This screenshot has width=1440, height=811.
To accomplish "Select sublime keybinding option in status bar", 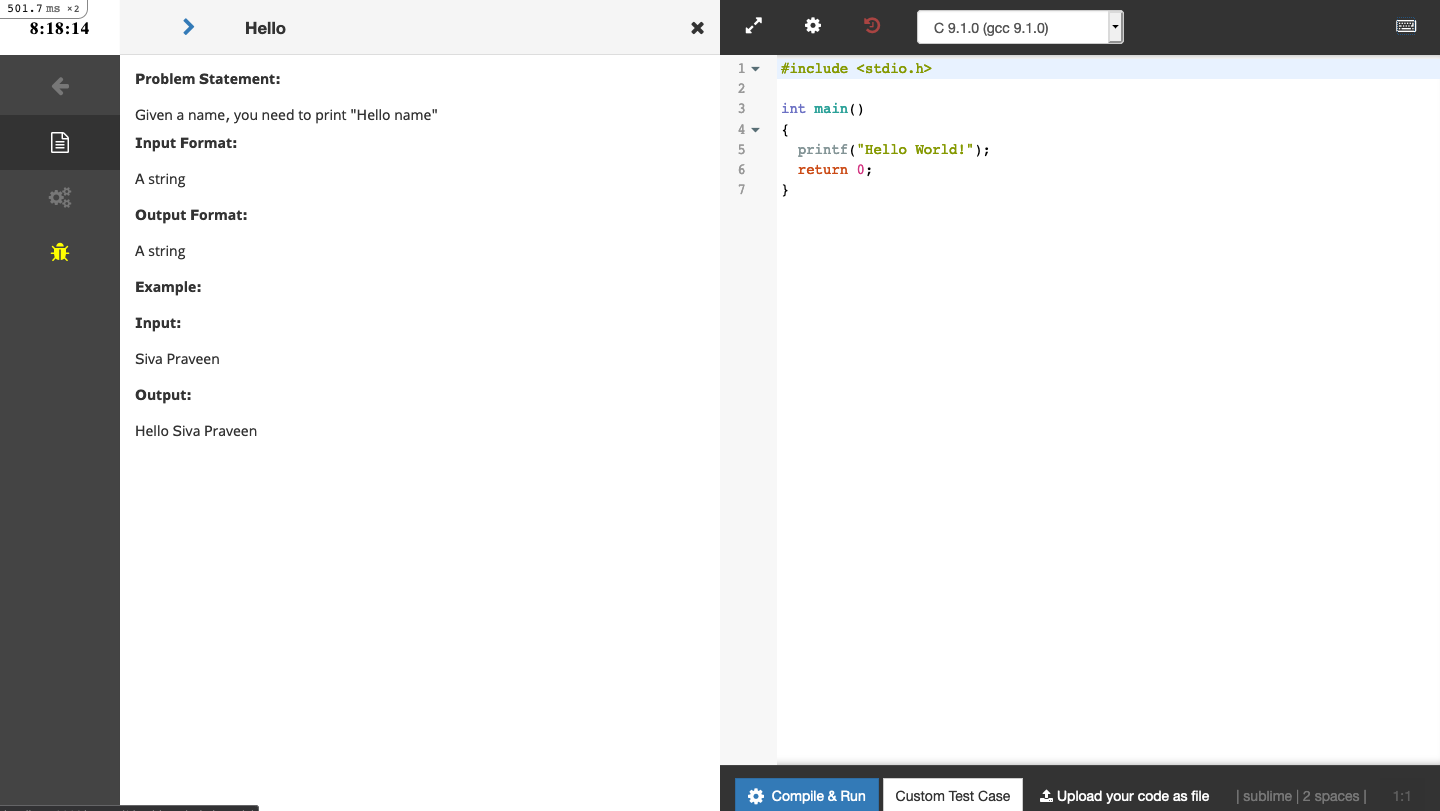I will tap(1266, 795).
